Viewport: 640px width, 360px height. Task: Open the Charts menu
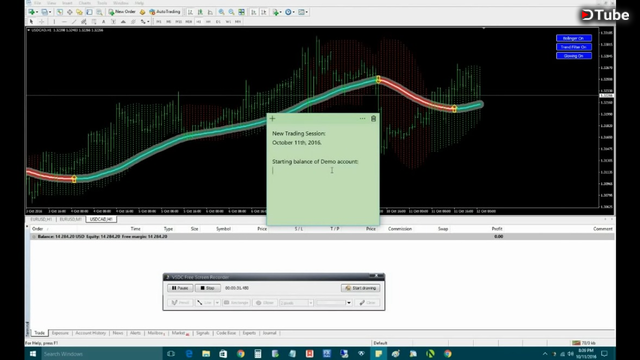(x=84, y=3)
